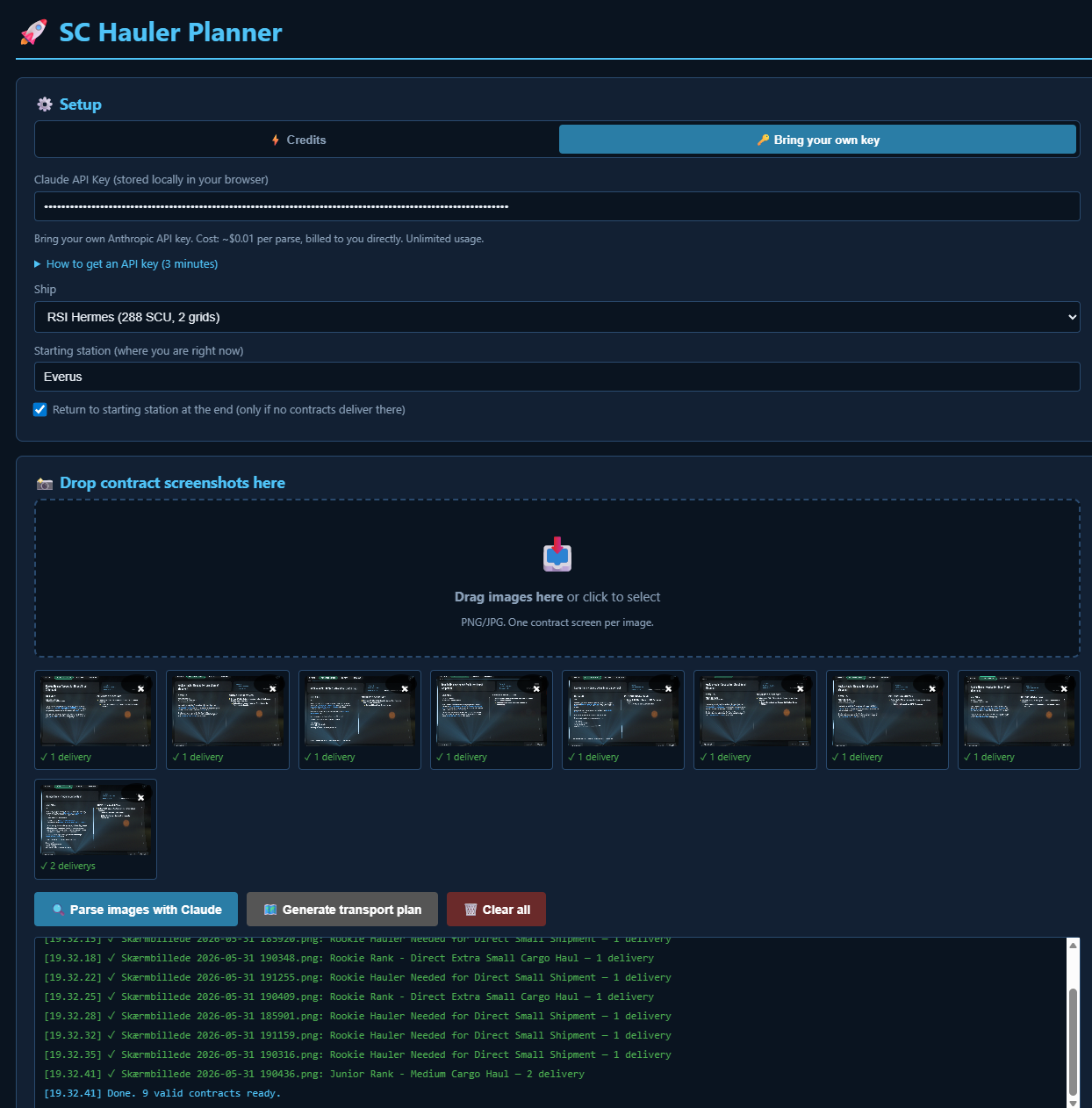1092x1108 pixels.
Task: Click log line for 190316.png
Action: point(357,1054)
